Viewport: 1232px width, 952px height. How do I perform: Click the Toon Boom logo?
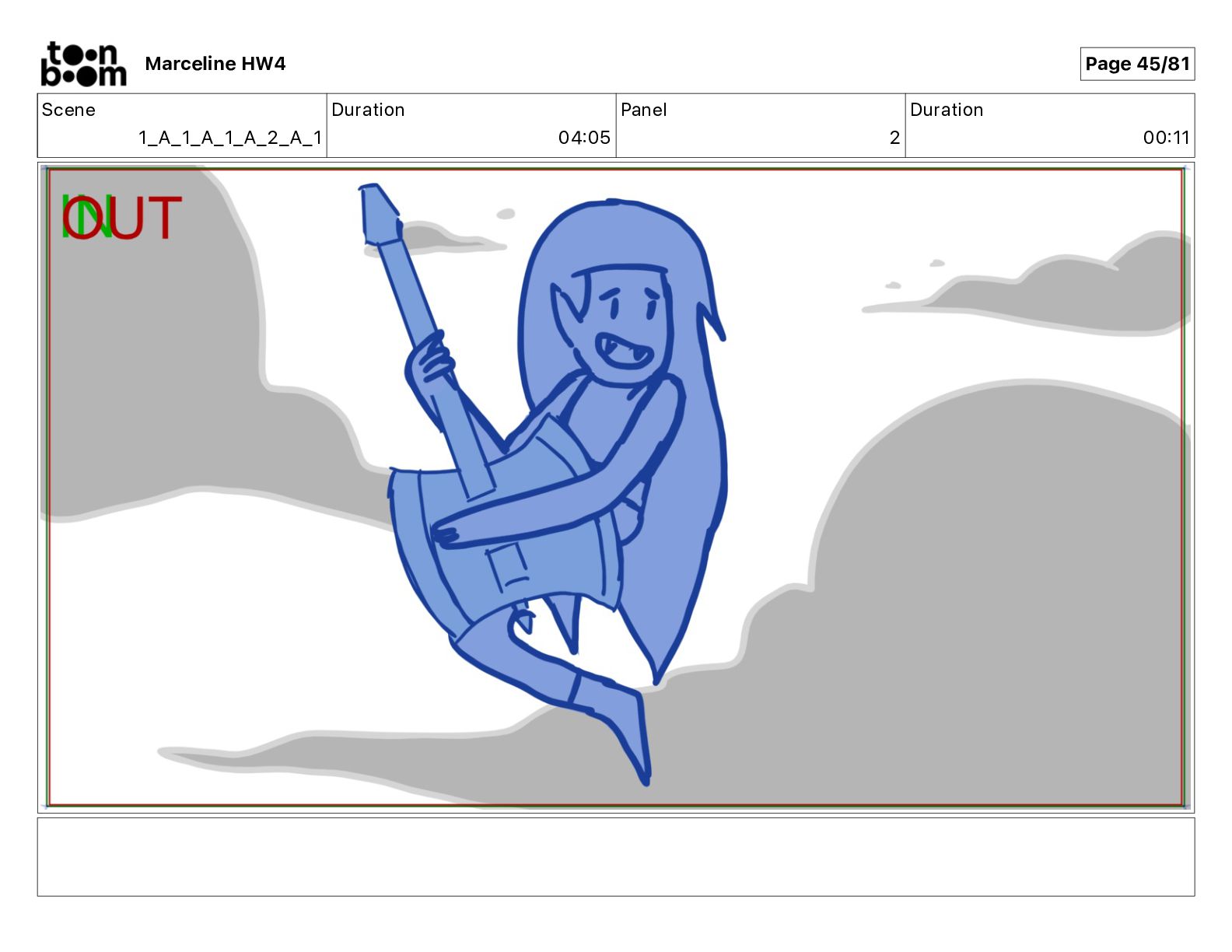83,64
